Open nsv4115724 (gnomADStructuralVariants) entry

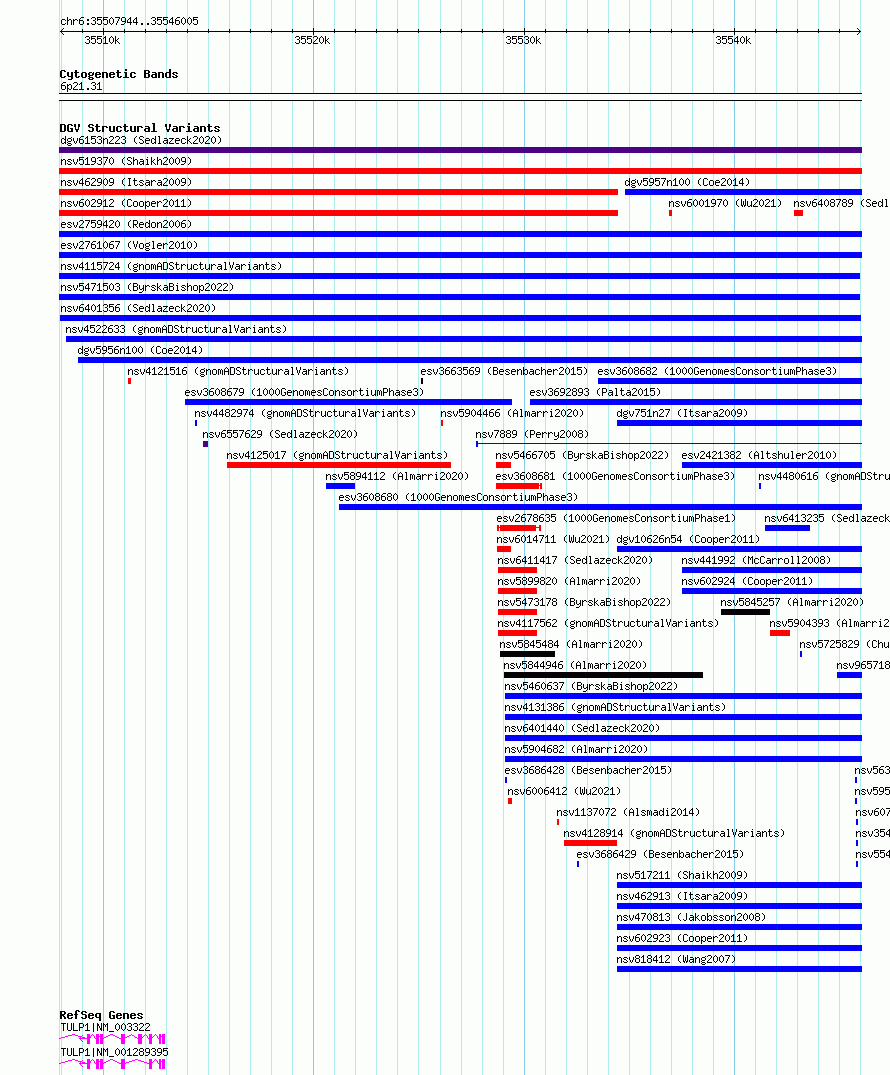pyautogui.click(x=171, y=266)
